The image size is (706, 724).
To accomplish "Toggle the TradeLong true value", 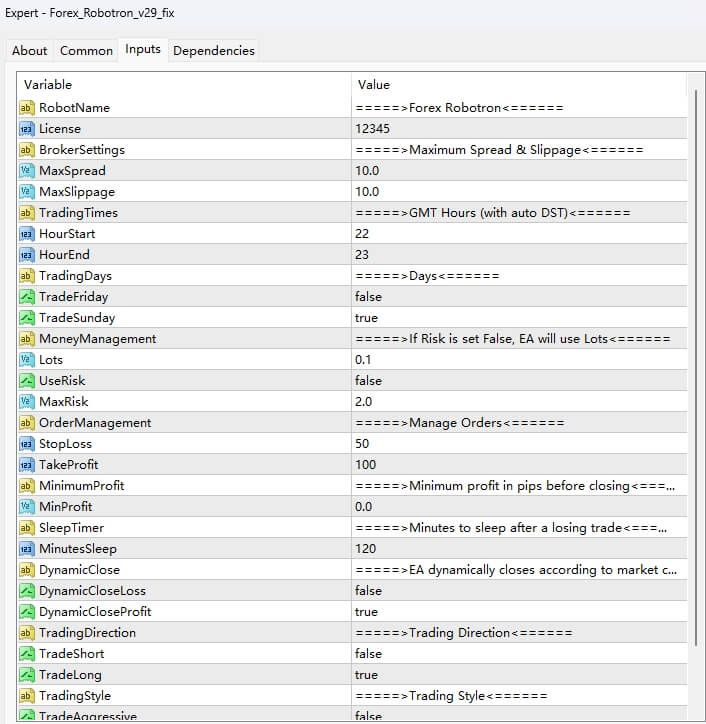I will (x=366, y=675).
